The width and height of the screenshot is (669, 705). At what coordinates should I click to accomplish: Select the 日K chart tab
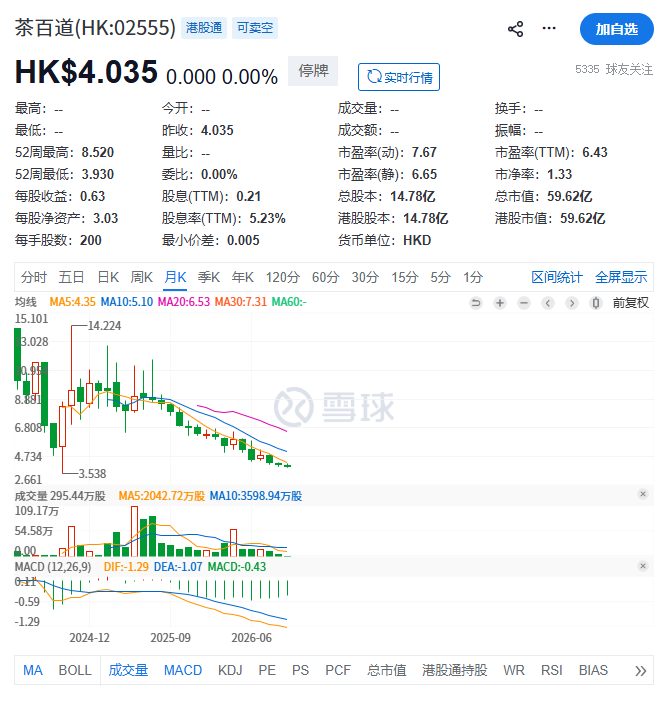[x=108, y=277]
